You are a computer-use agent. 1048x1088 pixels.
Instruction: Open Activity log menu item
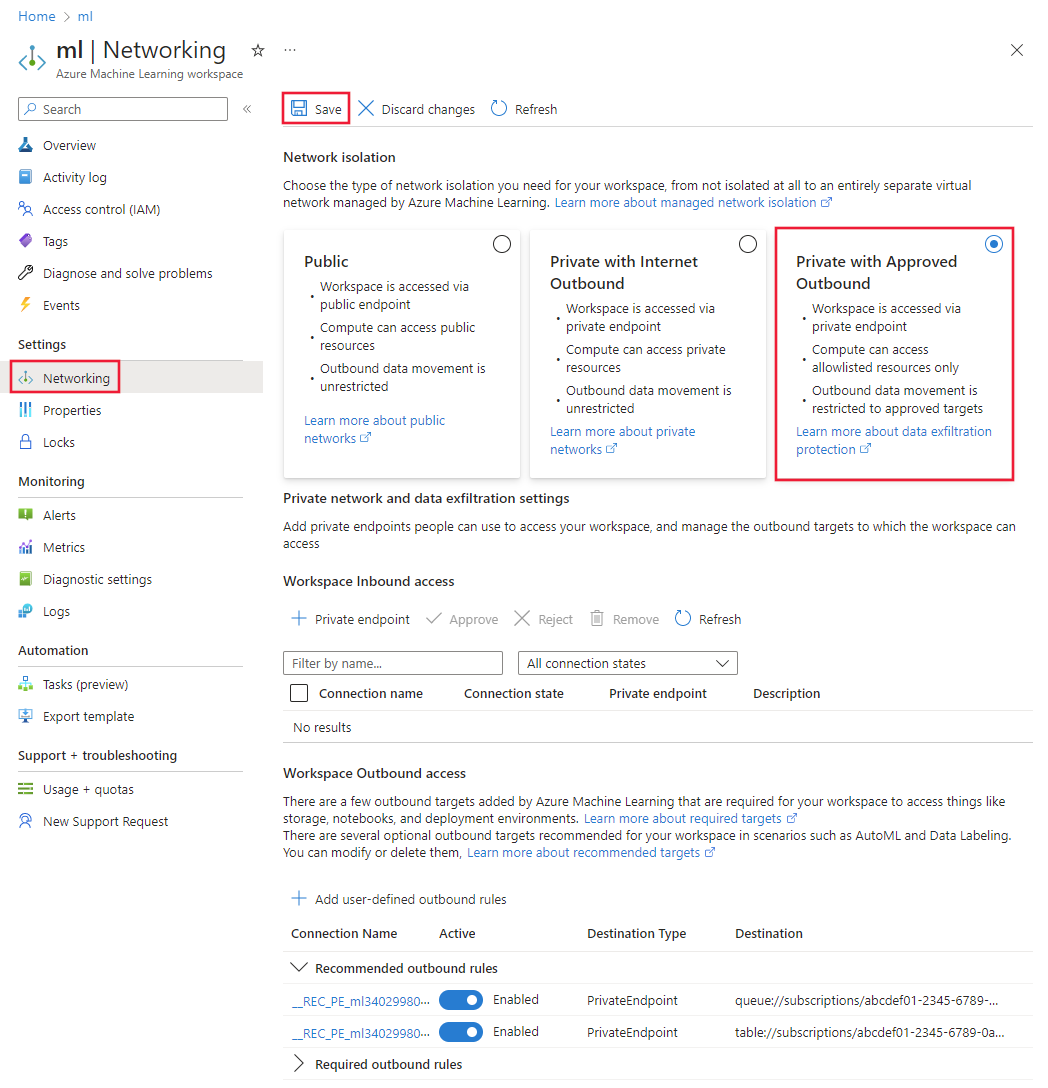tap(75, 177)
